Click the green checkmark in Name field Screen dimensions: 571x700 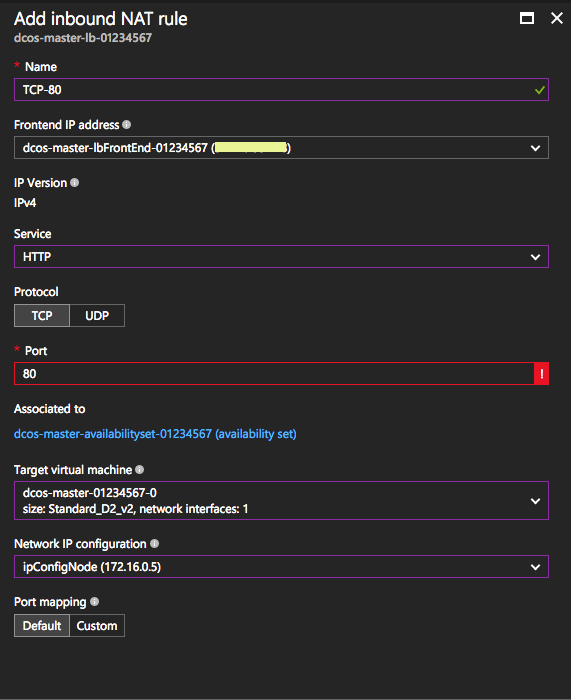(x=540, y=90)
